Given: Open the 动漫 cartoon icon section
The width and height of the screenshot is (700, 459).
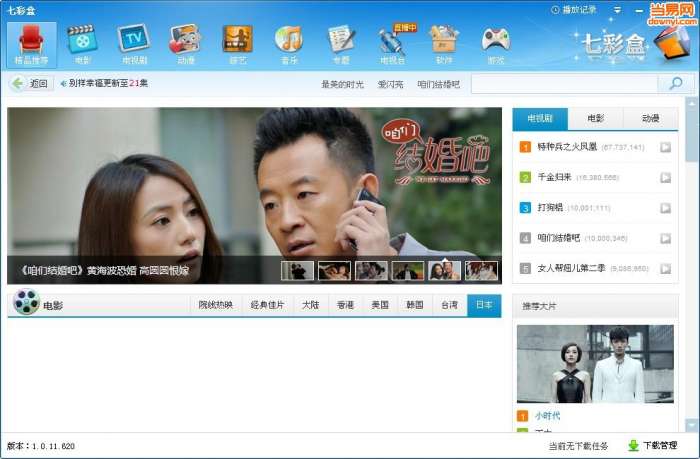Looking at the screenshot, I should 186,45.
